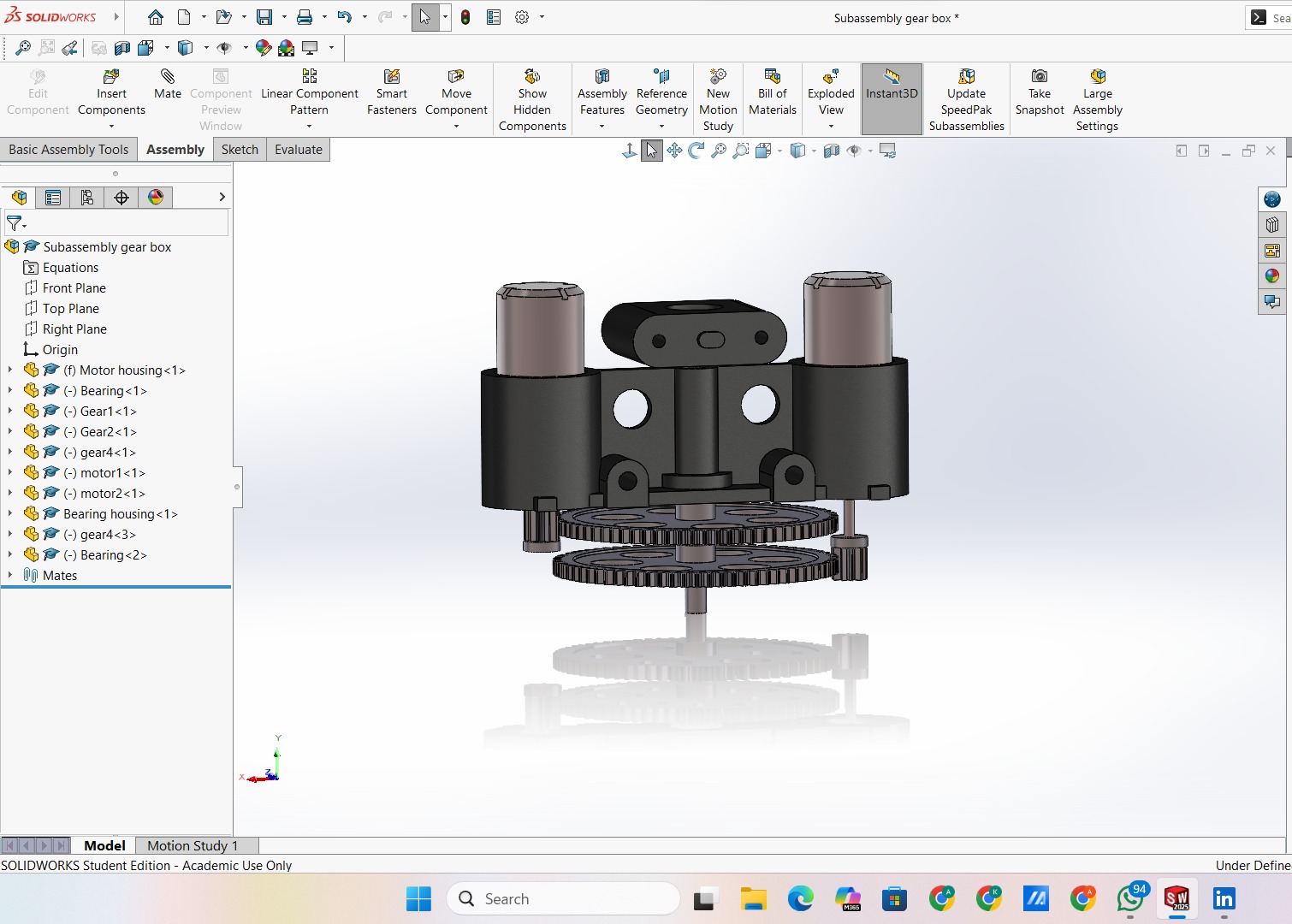Toggle Large Assembly Settings mode

tap(1097, 77)
